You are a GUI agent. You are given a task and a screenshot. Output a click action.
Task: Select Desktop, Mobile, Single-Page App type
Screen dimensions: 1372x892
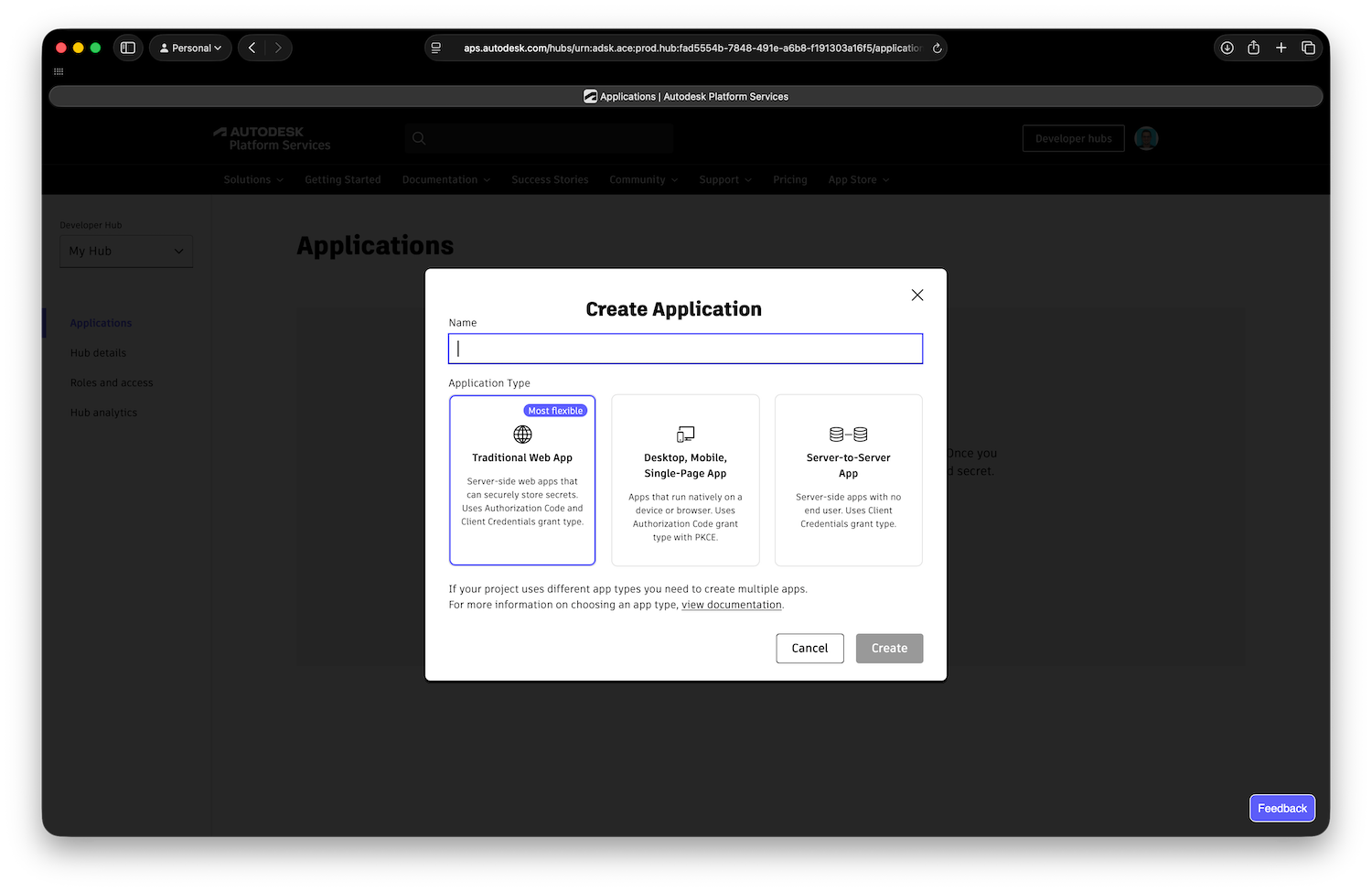[x=685, y=480]
